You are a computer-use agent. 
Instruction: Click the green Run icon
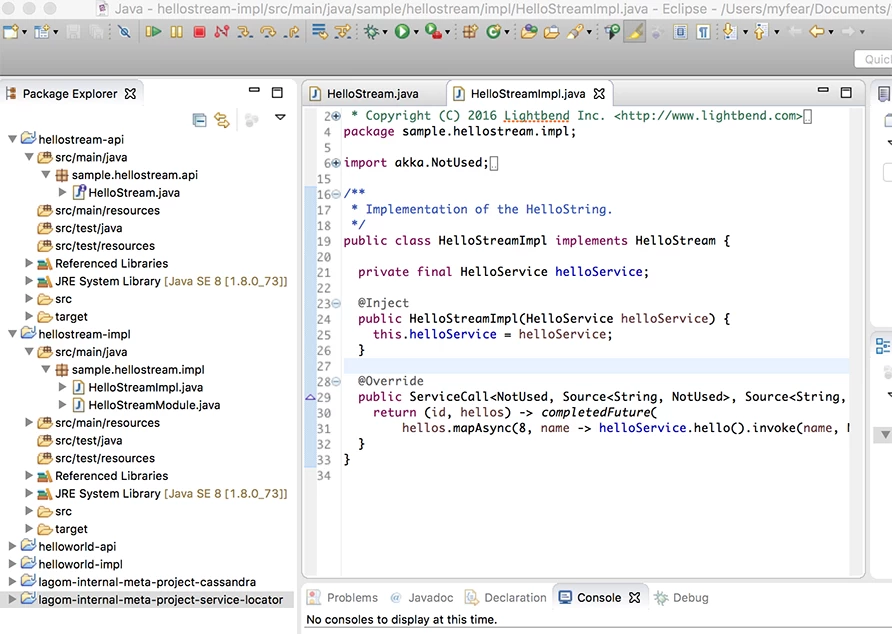click(402, 31)
